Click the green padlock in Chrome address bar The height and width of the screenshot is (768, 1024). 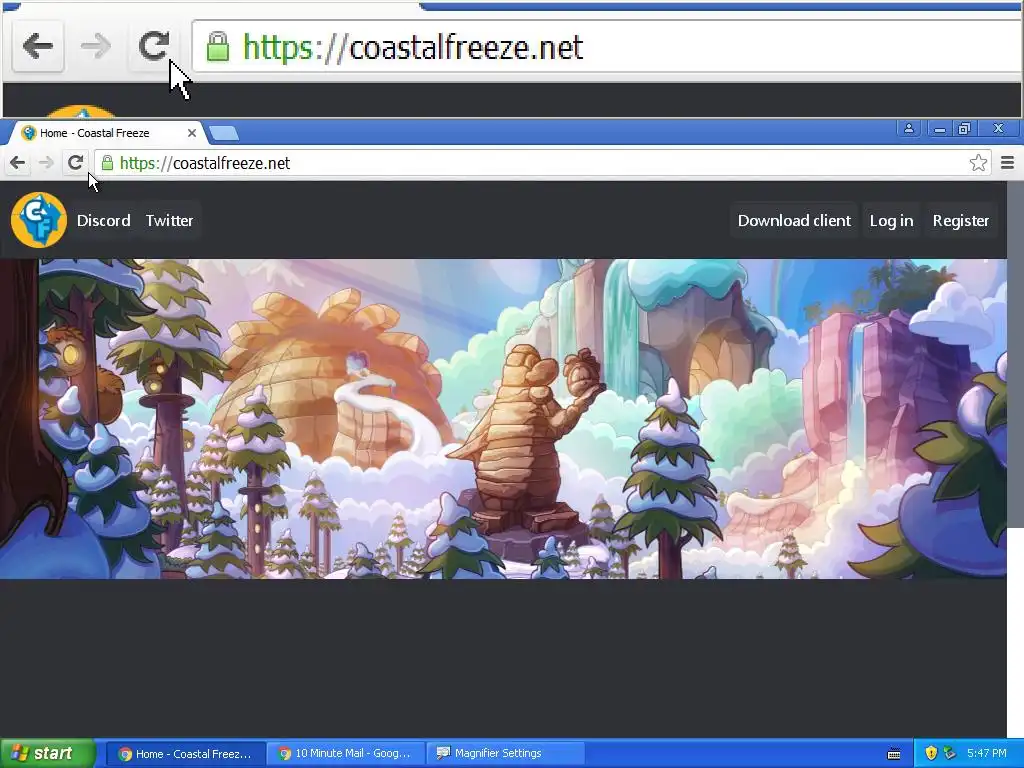107,163
